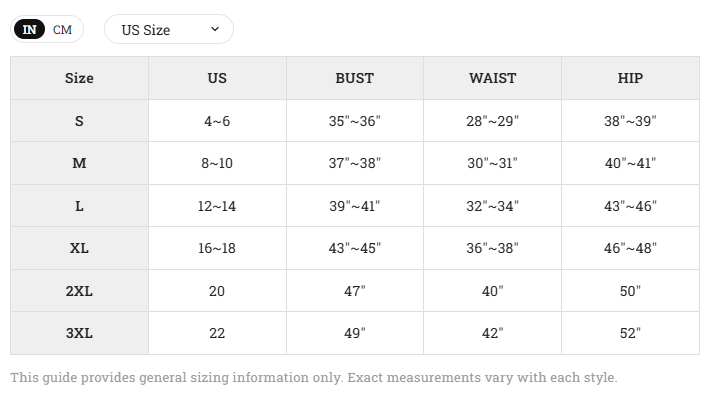Click the Size column header

tap(79, 78)
